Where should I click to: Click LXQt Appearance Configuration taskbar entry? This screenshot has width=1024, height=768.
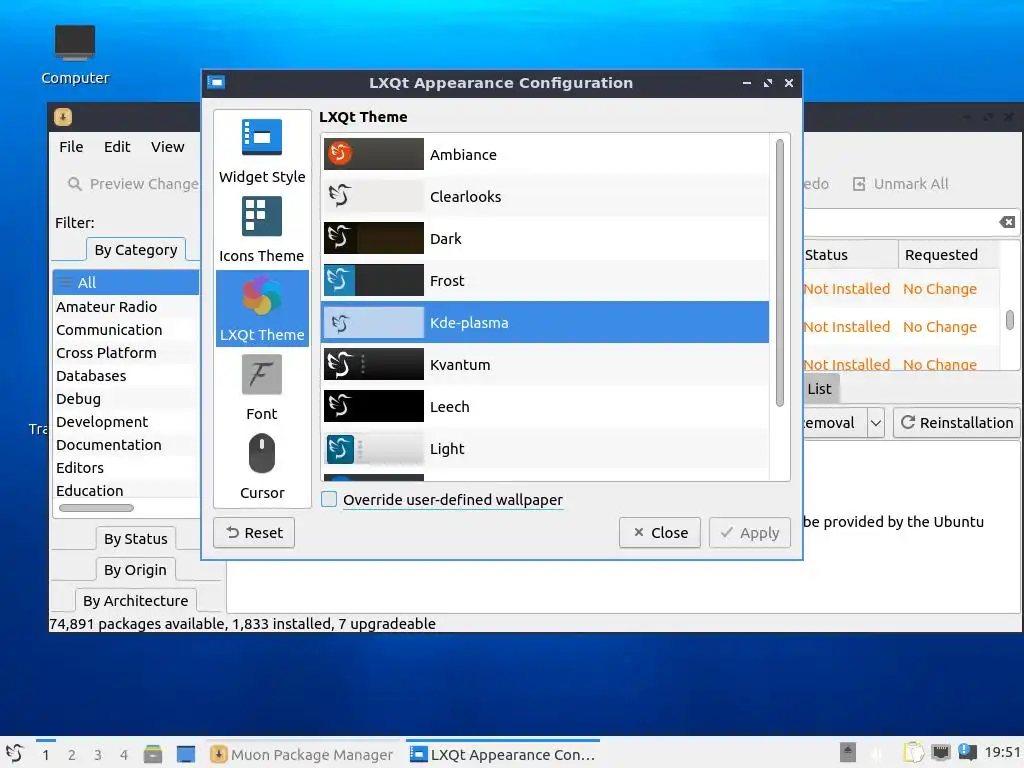(503, 754)
